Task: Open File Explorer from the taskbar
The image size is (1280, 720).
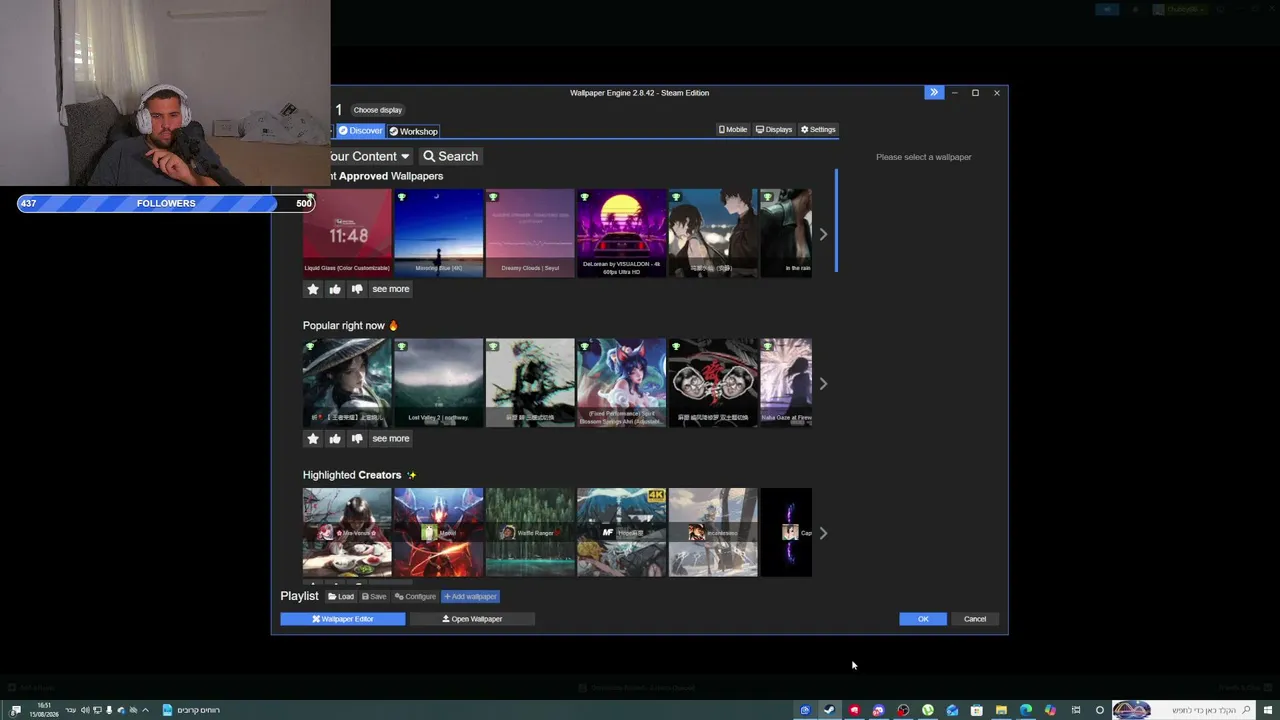Action: [1001, 710]
